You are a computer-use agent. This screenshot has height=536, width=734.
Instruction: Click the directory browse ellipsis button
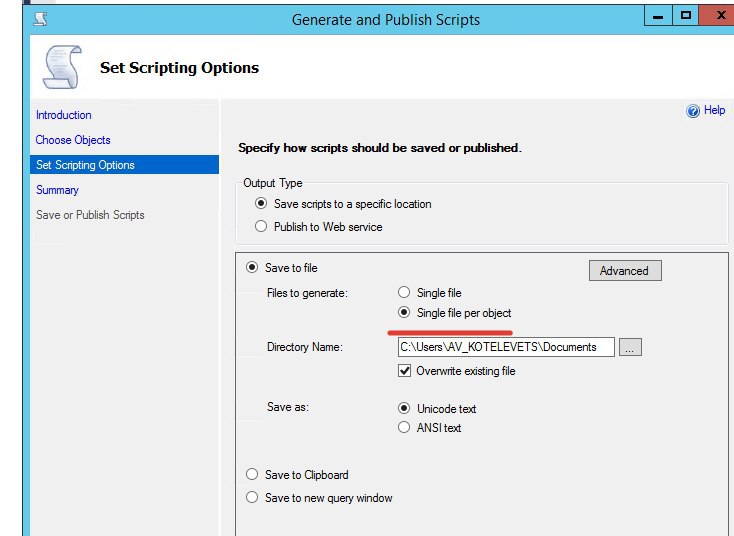[630, 347]
